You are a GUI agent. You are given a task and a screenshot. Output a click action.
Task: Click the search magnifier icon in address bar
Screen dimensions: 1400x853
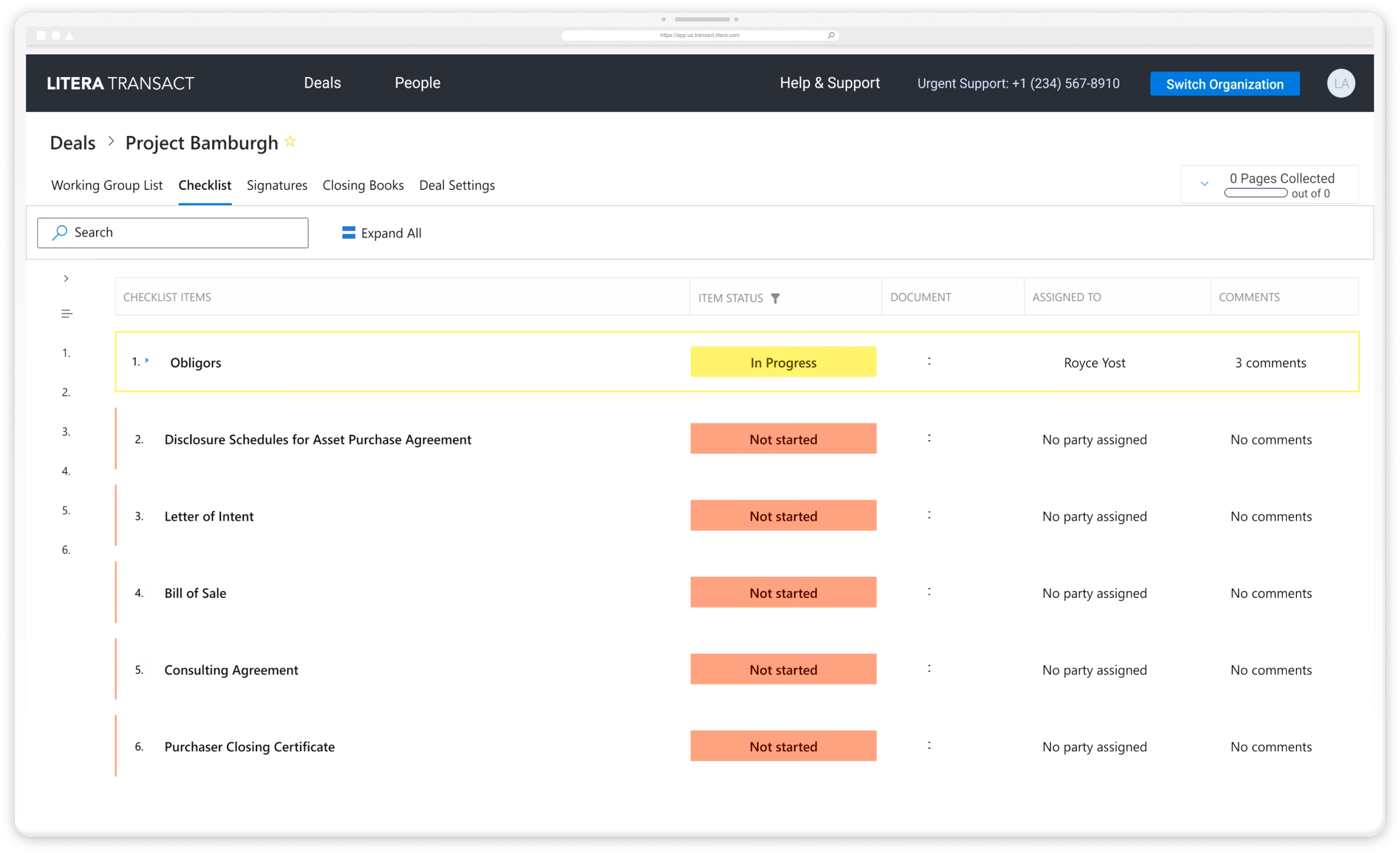tap(830, 35)
